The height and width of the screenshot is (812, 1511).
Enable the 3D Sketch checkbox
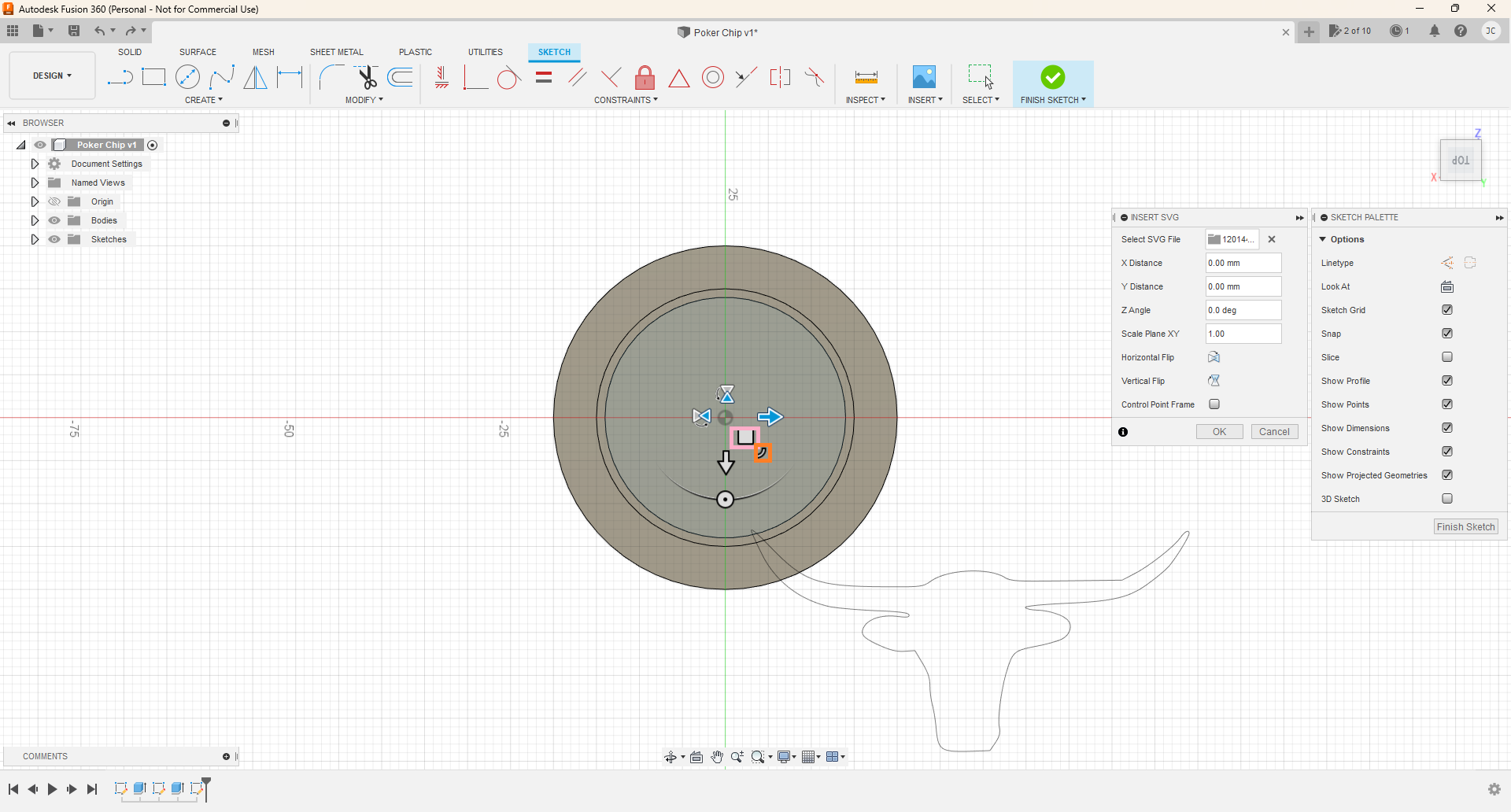coord(1447,499)
